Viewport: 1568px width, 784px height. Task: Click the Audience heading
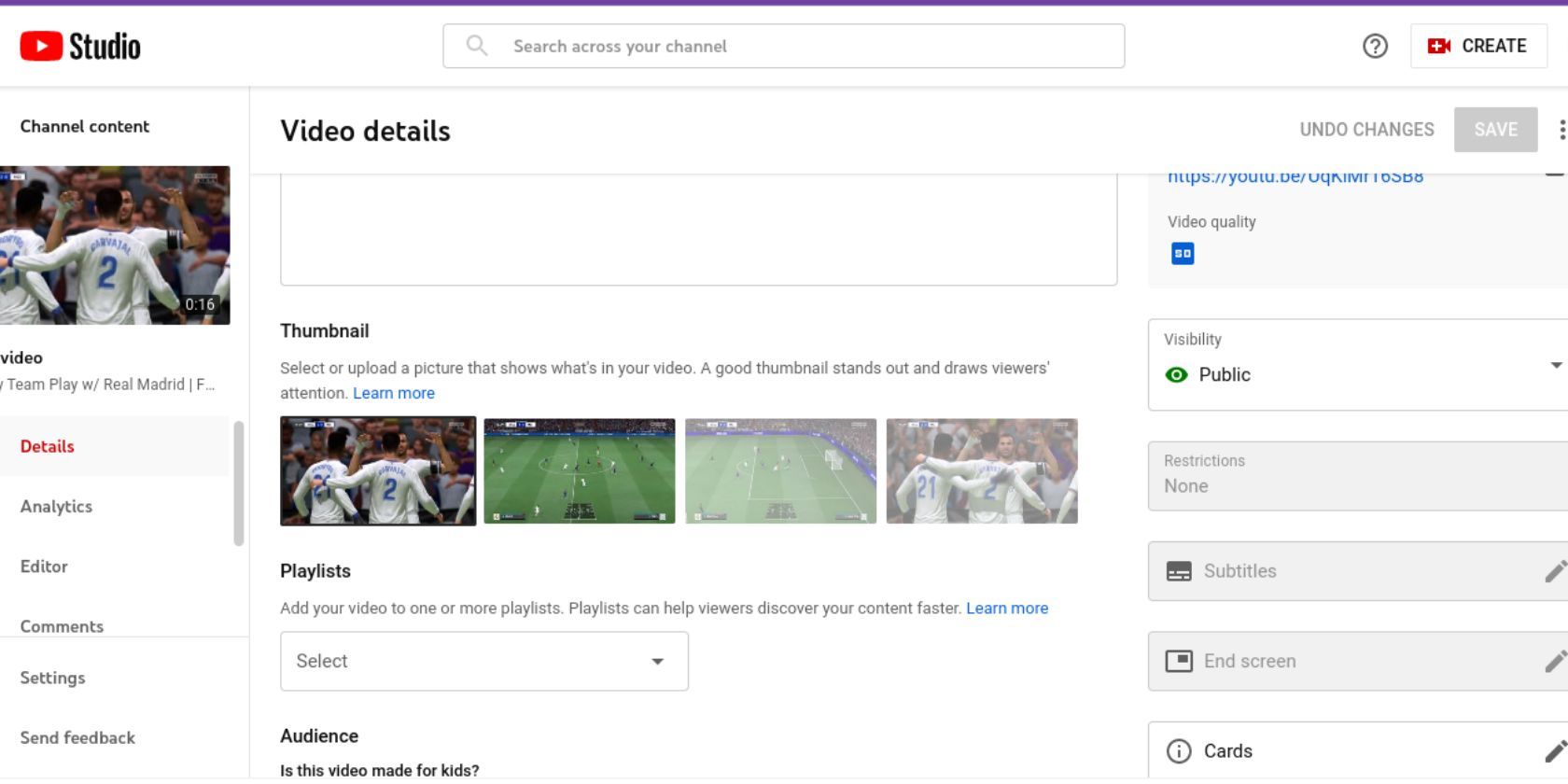pyautogui.click(x=319, y=735)
